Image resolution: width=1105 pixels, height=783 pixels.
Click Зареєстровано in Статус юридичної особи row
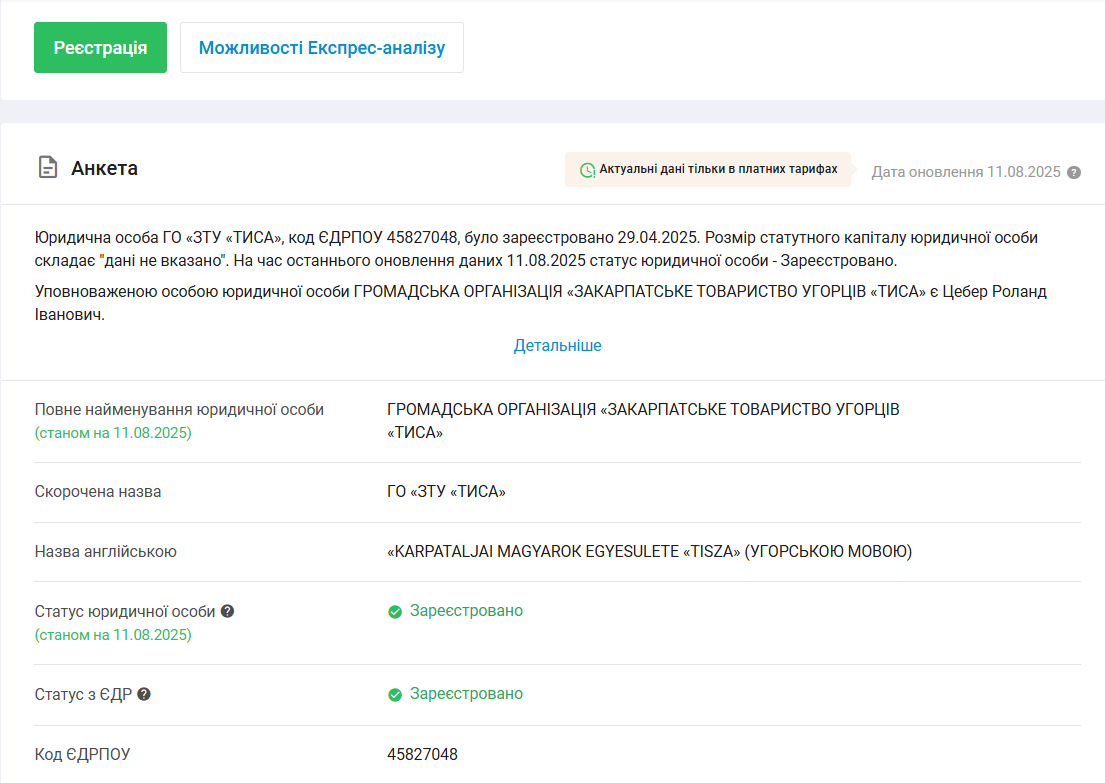click(467, 610)
